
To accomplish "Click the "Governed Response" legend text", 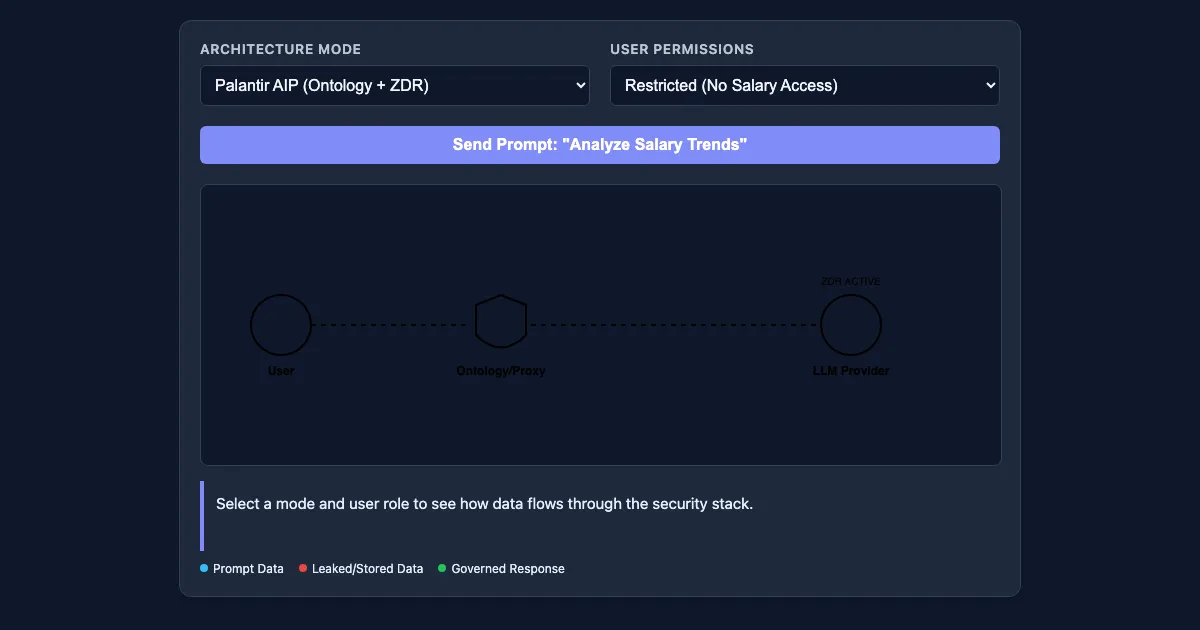I will click(508, 569).
